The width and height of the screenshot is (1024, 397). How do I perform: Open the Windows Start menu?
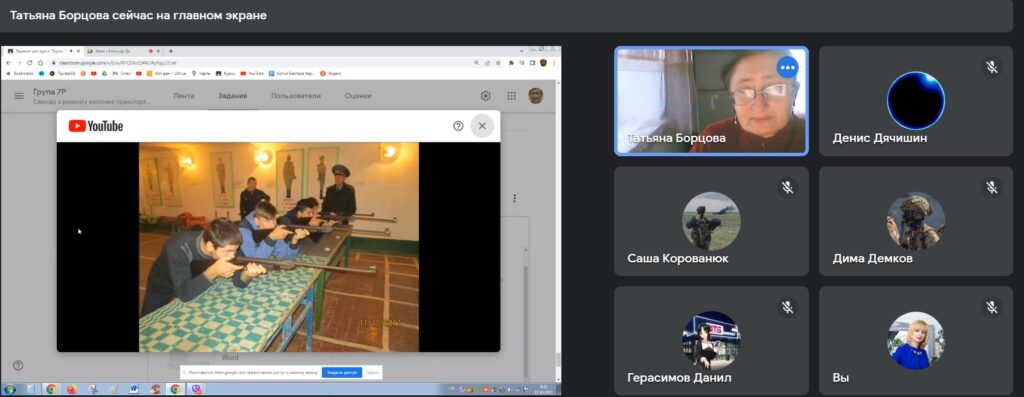click(10, 389)
